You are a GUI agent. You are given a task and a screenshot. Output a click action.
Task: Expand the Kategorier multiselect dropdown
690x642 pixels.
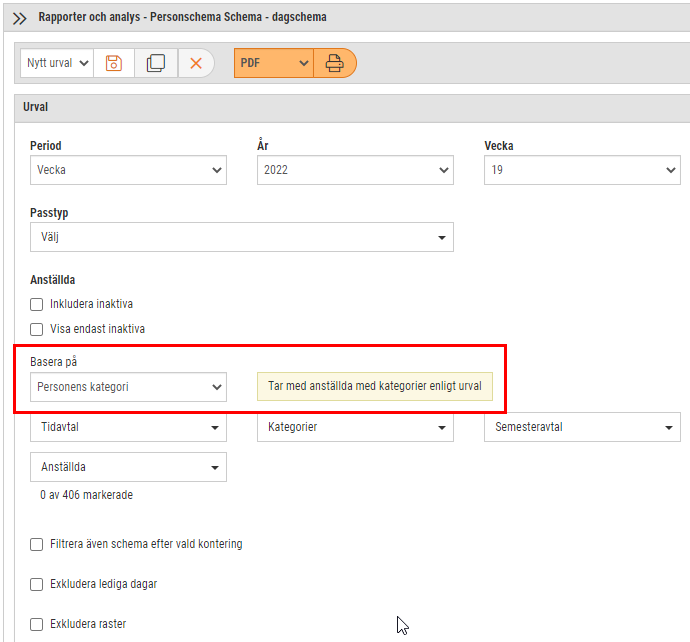click(355, 427)
